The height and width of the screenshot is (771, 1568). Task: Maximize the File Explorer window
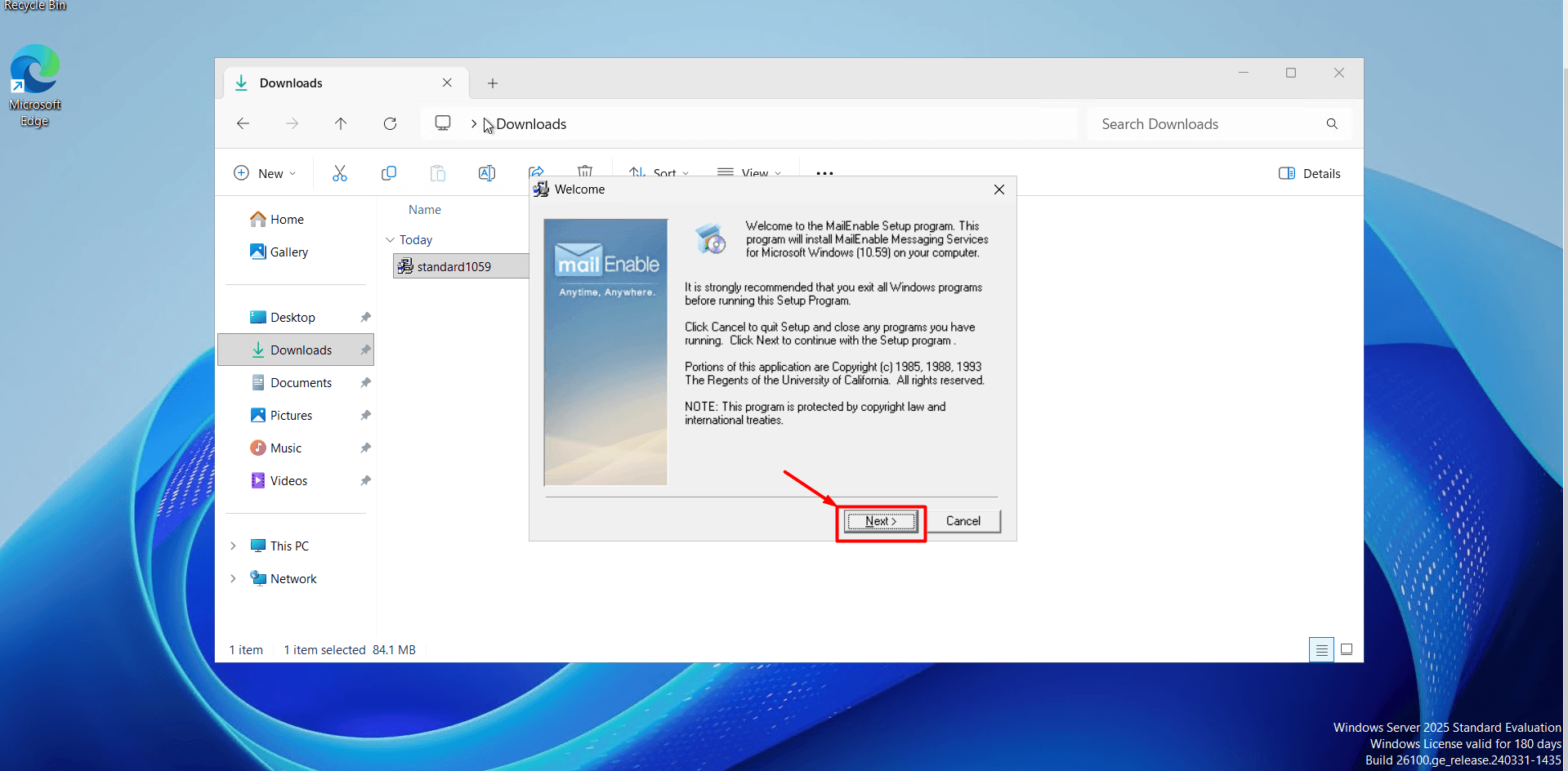[1291, 73]
